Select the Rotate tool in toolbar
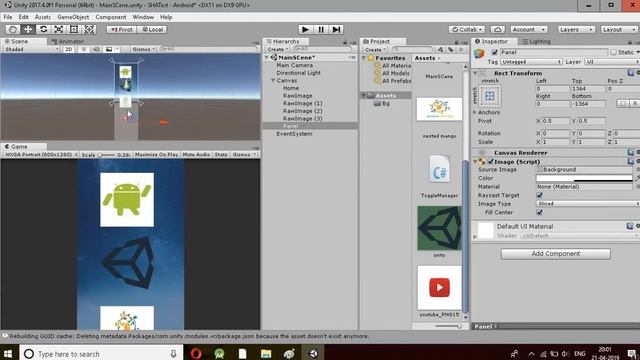 click(x=43, y=29)
